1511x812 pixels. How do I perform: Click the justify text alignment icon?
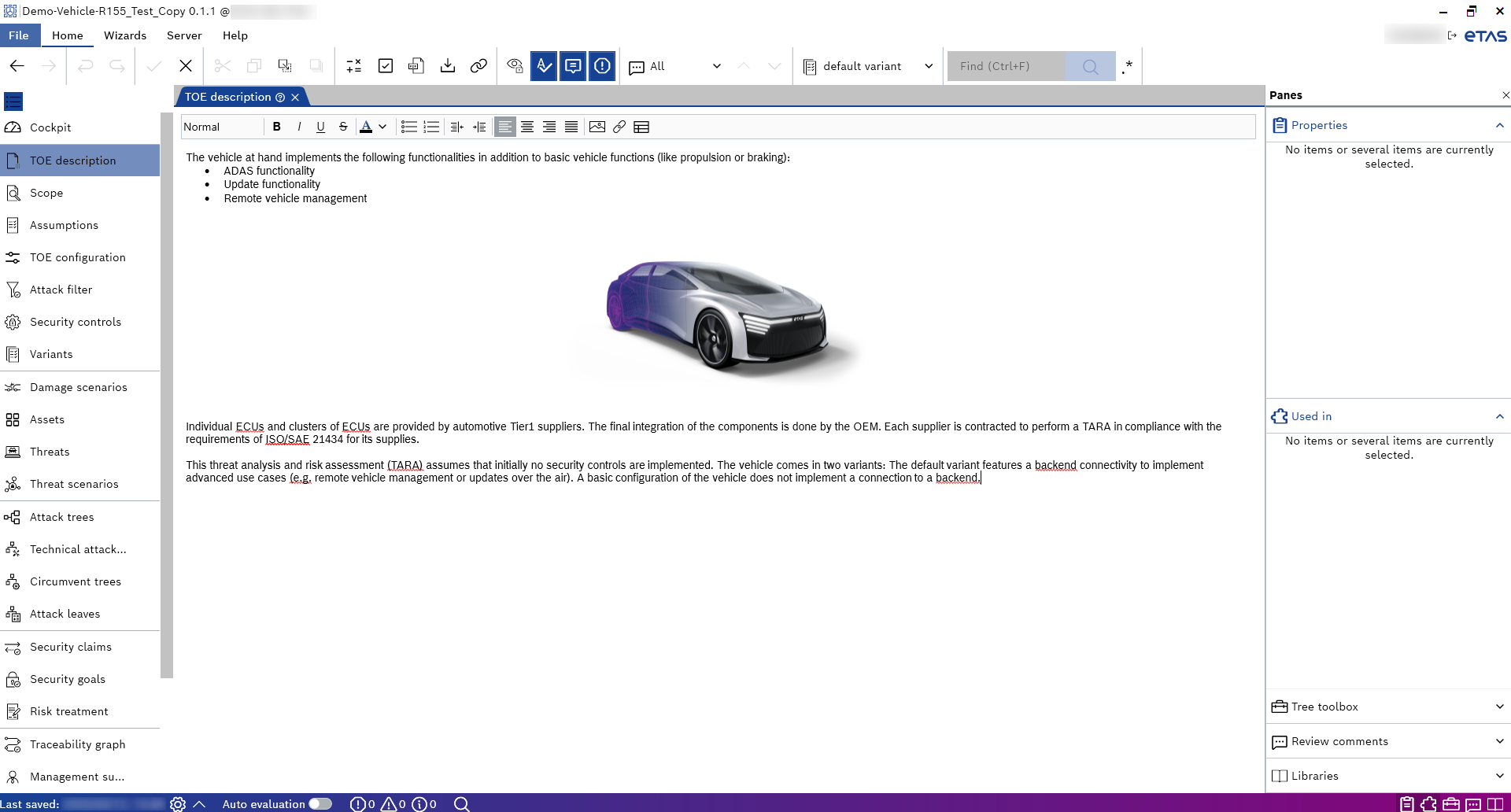click(571, 127)
